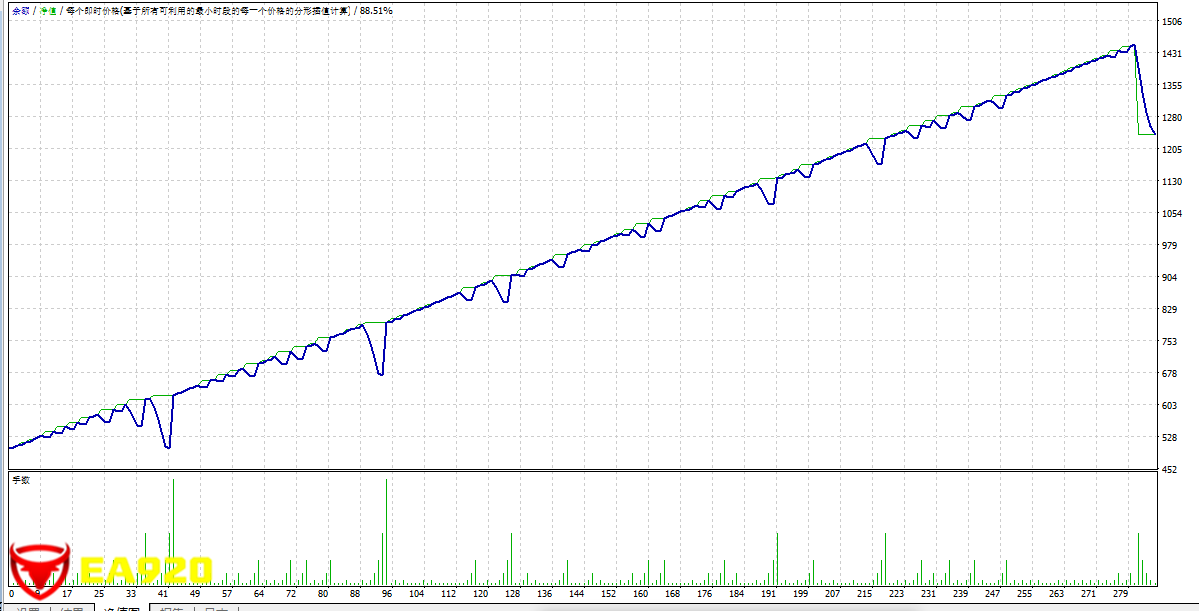Click the 452 value on the price axis
The width and height of the screenshot is (1199, 611).
(x=1170, y=469)
